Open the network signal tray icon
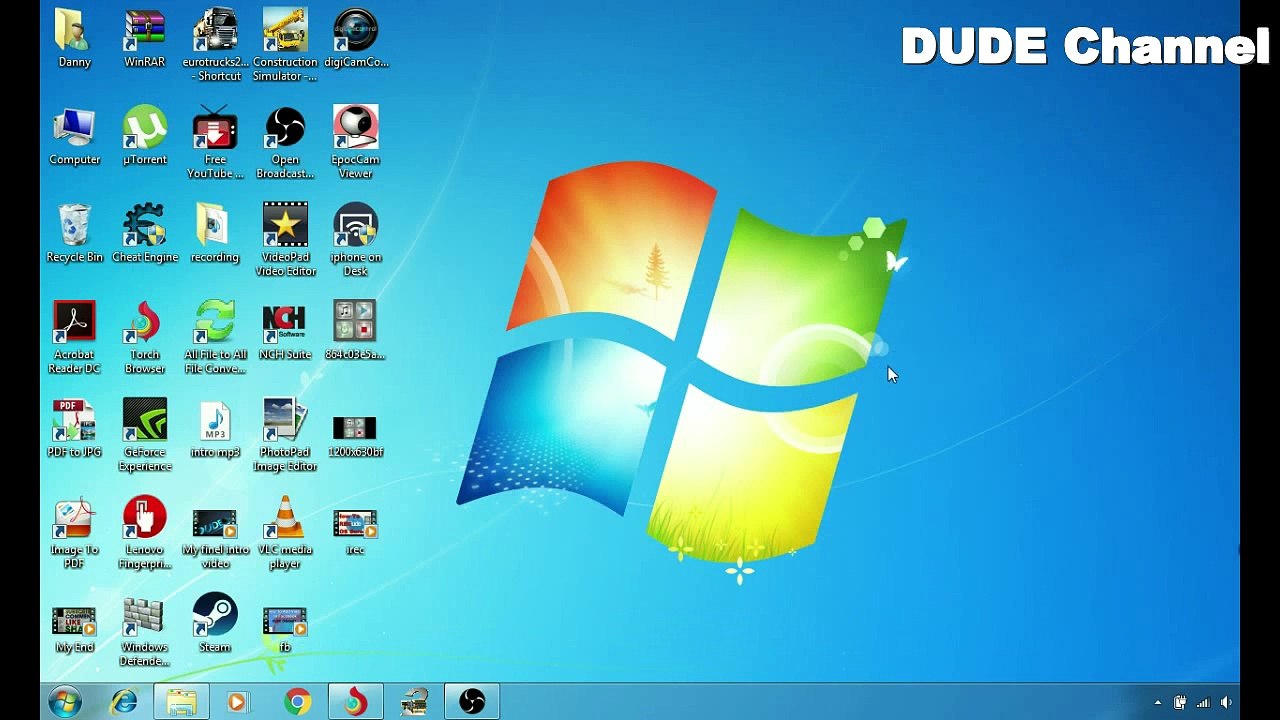Image resolution: width=1280 pixels, height=720 pixels. click(x=1203, y=703)
